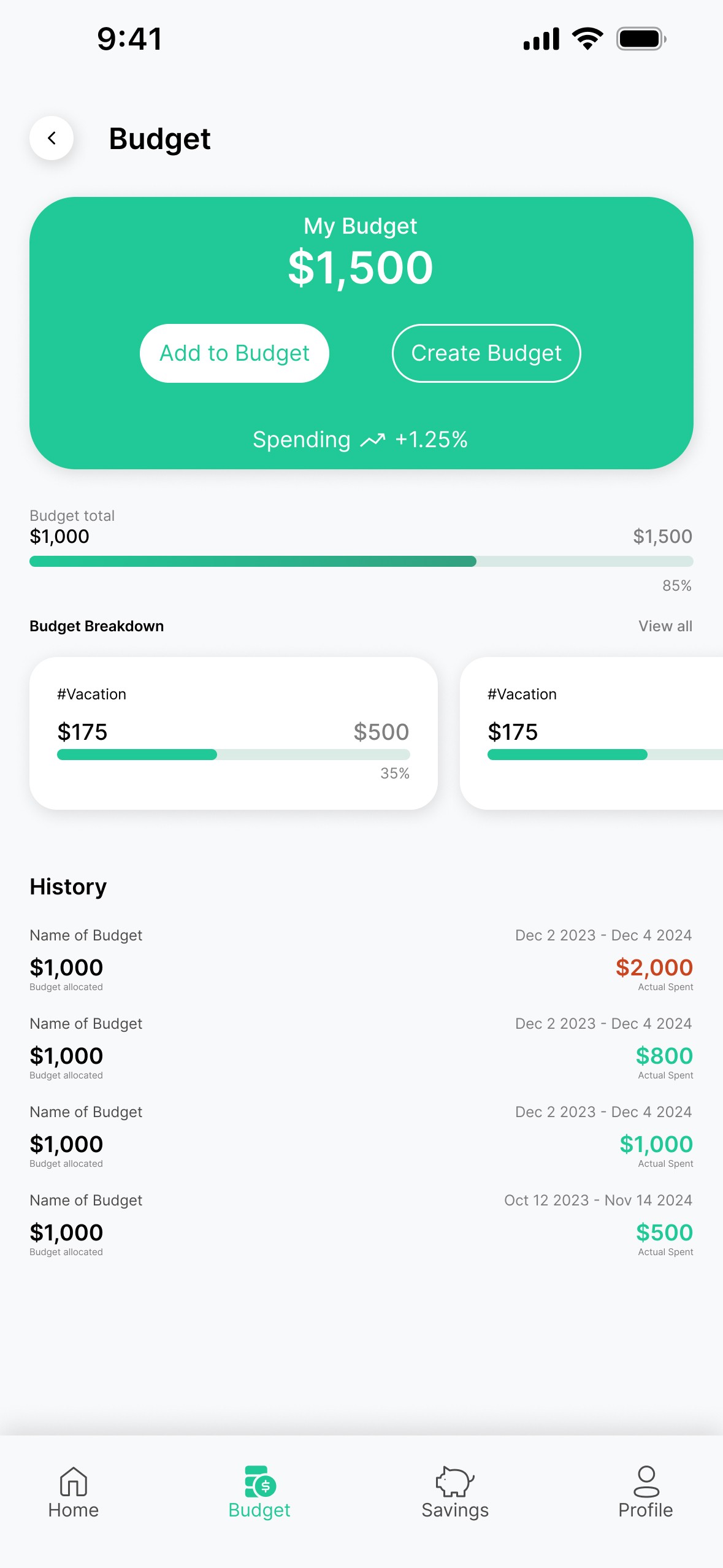This screenshot has height=1568, width=723.
Task: Open history entry with $2,000 spent
Action: 361,960
